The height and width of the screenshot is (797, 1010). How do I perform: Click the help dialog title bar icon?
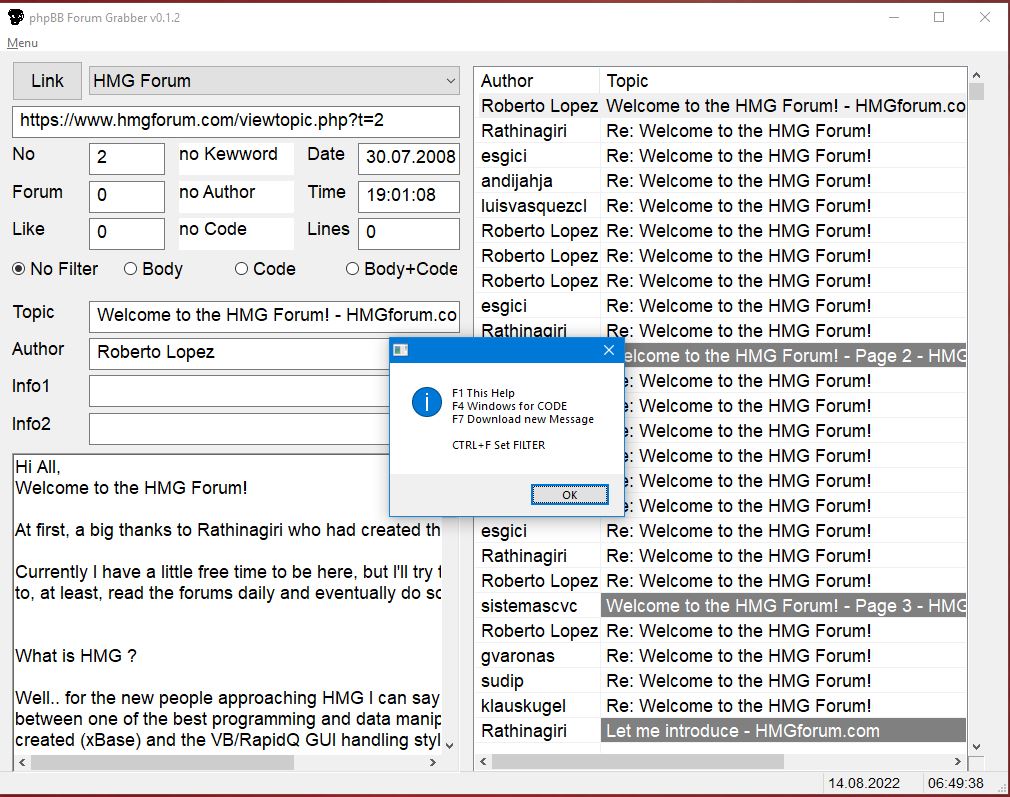point(401,350)
